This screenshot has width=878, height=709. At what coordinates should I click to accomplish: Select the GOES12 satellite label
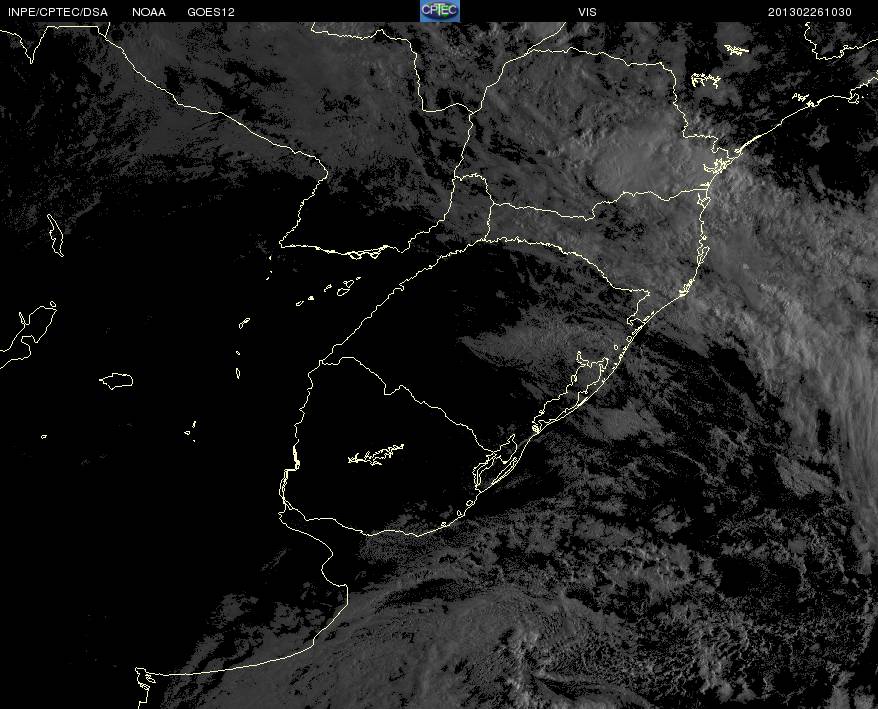coord(211,12)
